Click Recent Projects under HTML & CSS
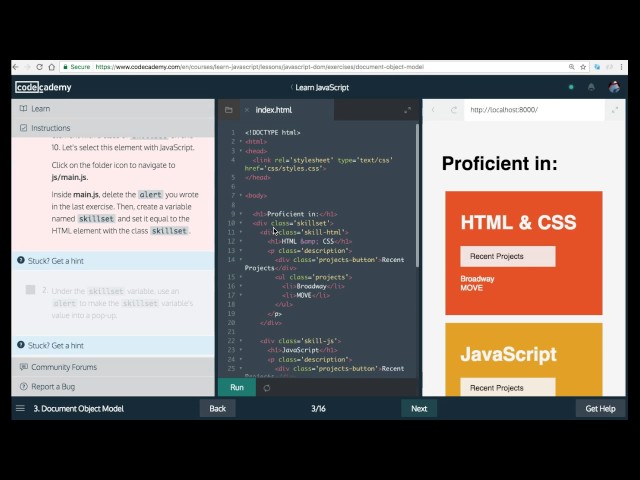640x480 pixels. pyautogui.click(x=508, y=256)
